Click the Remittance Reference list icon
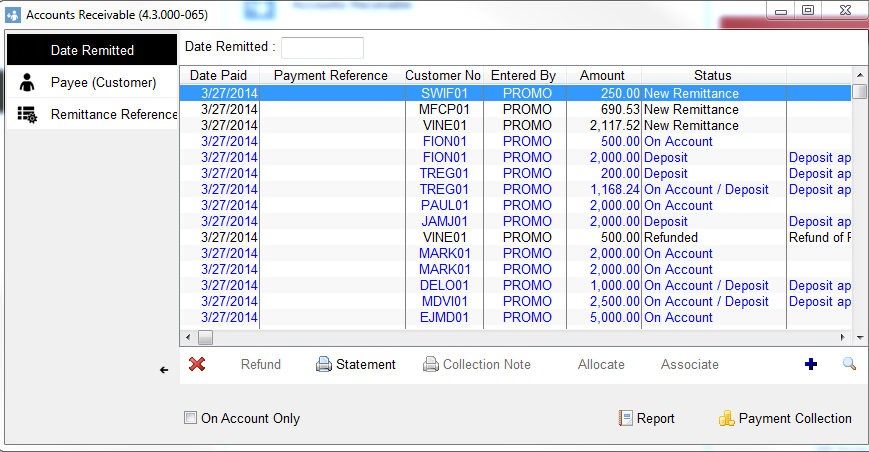This screenshot has width=869, height=452. click(x=27, y=114)
